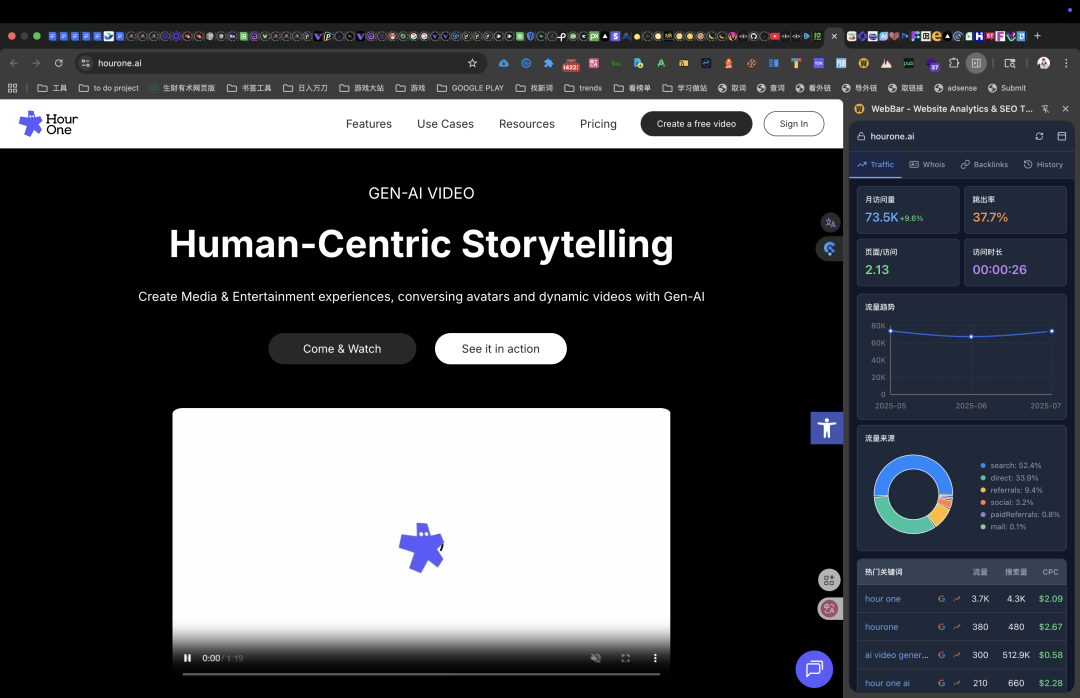This screenshot has width=1080, height=698.
Task: Unmute the video player
Action: (596, 658)
